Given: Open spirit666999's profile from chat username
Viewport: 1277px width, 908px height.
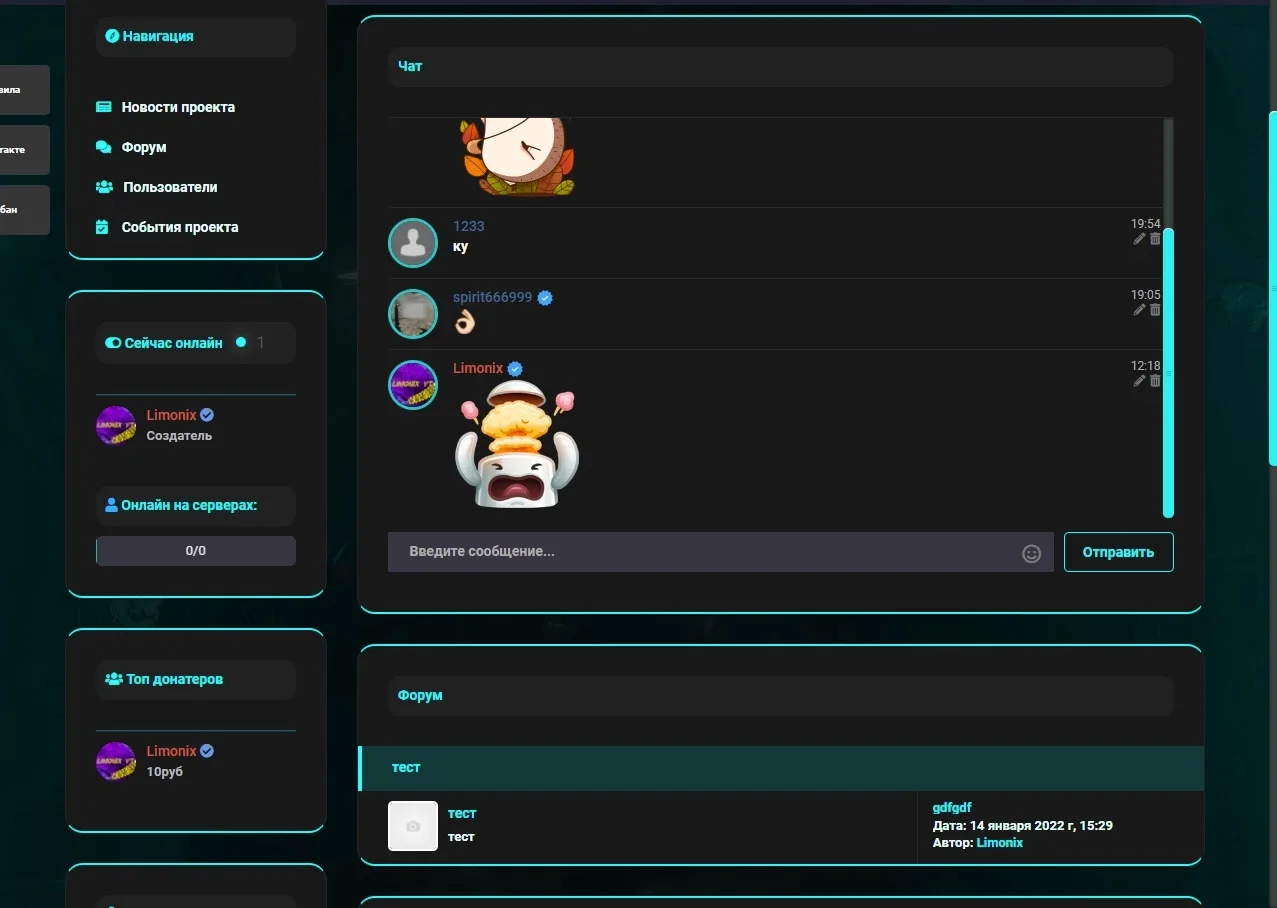Looking at the screenshot, I should click(x=492, y=297).
